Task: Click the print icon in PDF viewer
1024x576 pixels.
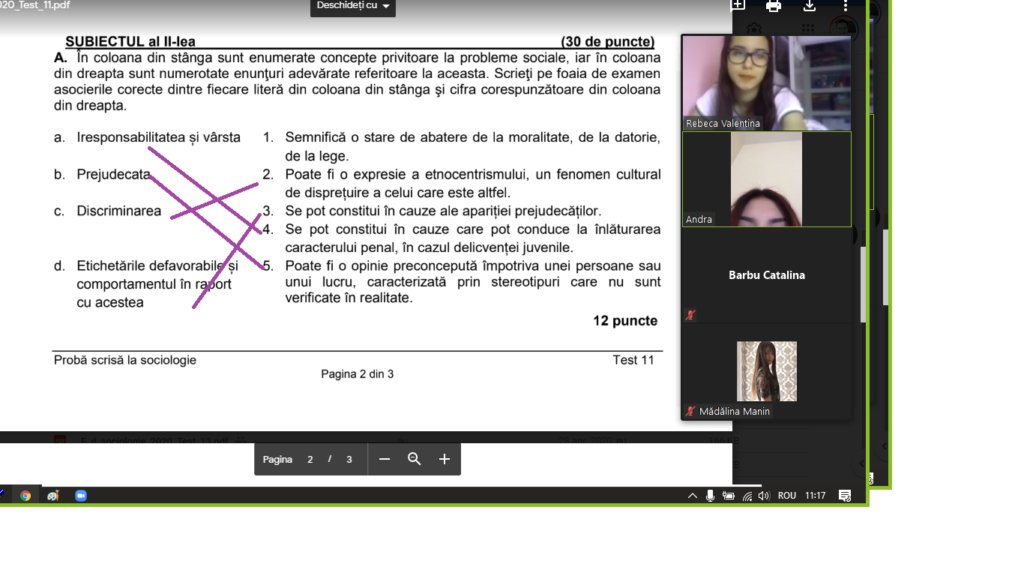Action: tap(773, 6)
